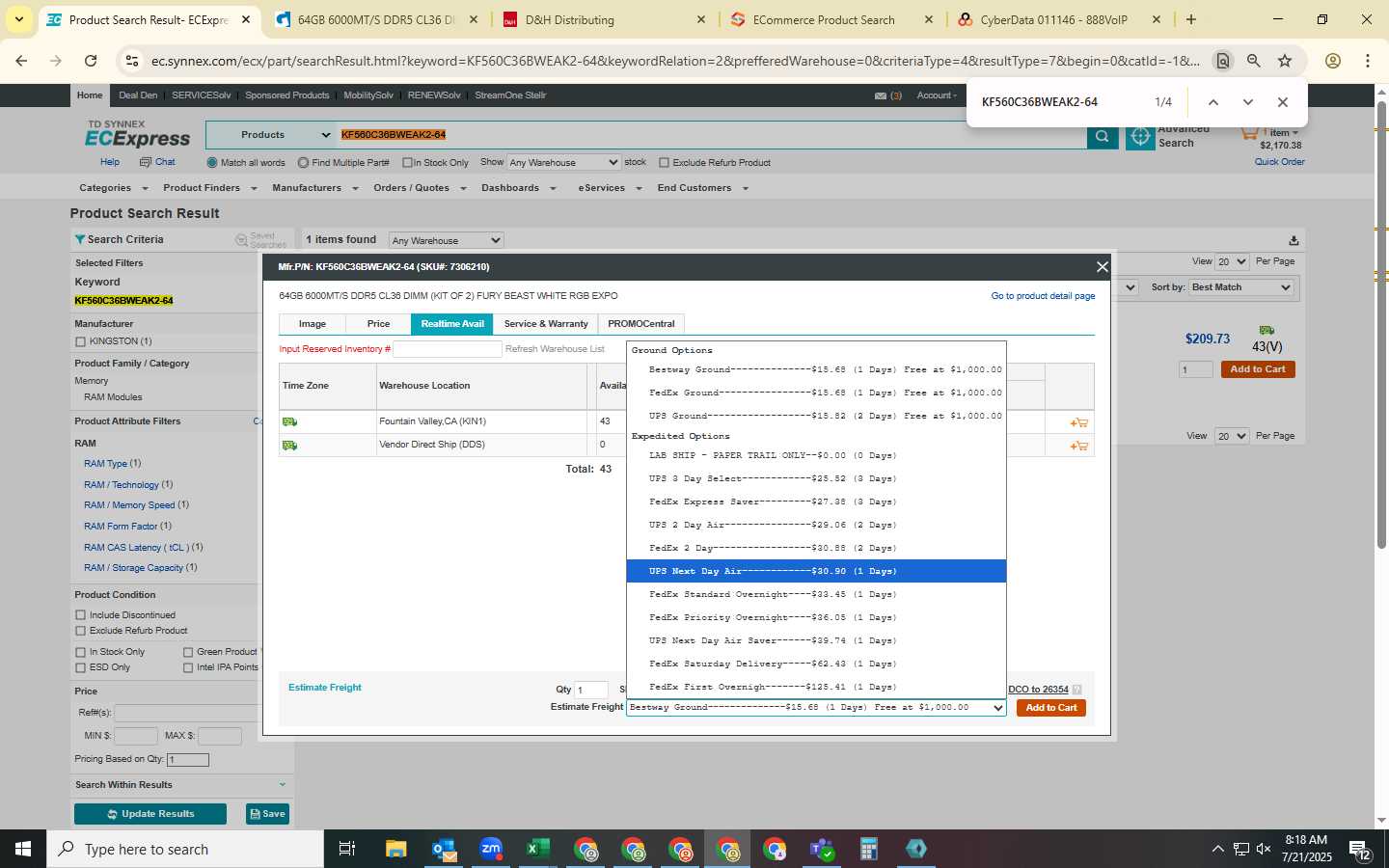Image resolution: width=1389 pixels, height=868 pixels.
Task: Expand the Categories menu
Action: [114, 188]
